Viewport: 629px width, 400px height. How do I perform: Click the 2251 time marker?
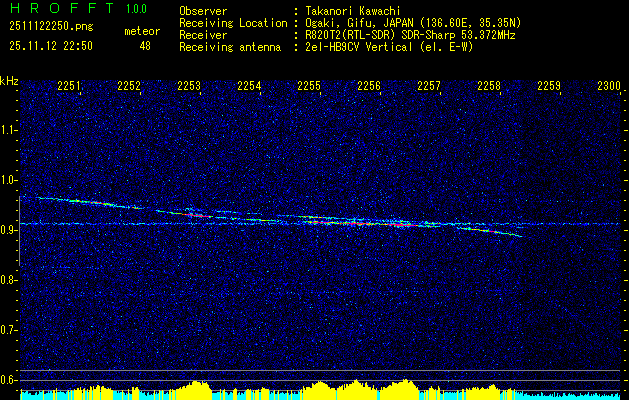pos(69,86)
